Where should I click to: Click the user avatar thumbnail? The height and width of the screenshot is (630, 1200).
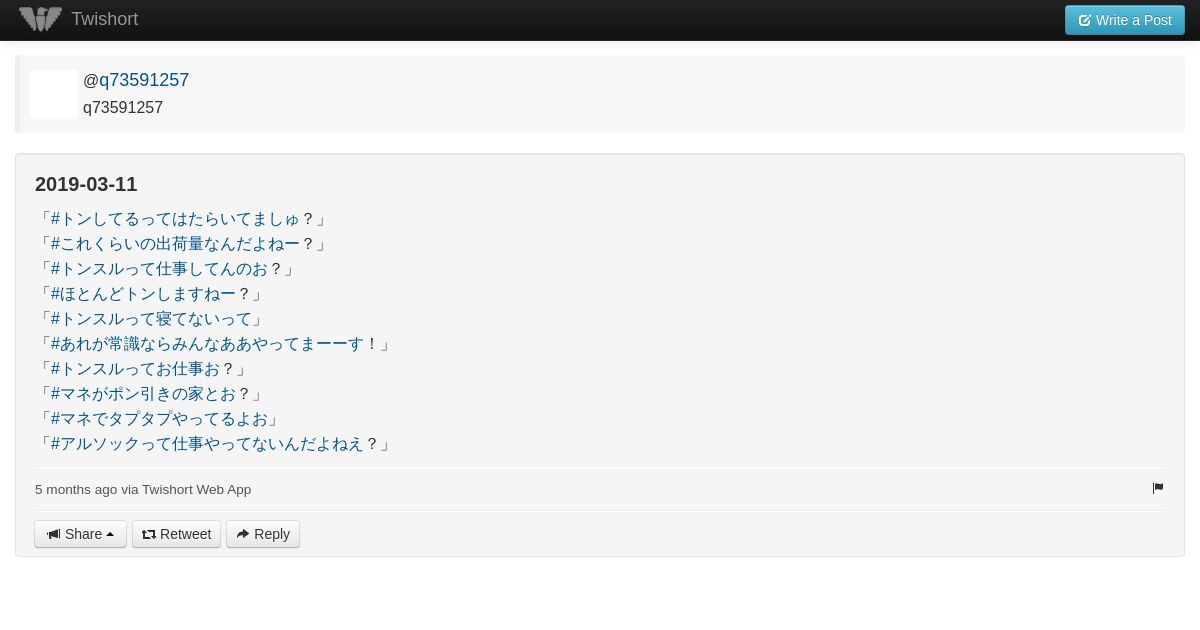[x=54, y=94]
